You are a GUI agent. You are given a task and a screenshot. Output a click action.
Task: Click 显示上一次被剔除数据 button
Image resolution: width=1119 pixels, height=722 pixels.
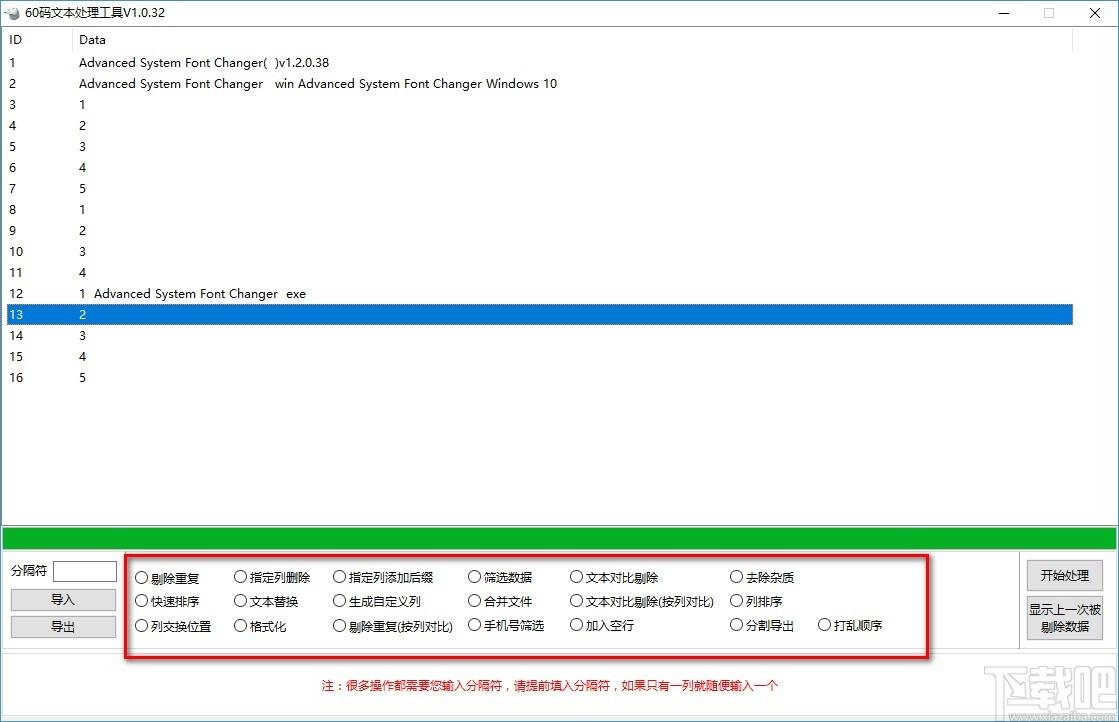point(1064,618)
